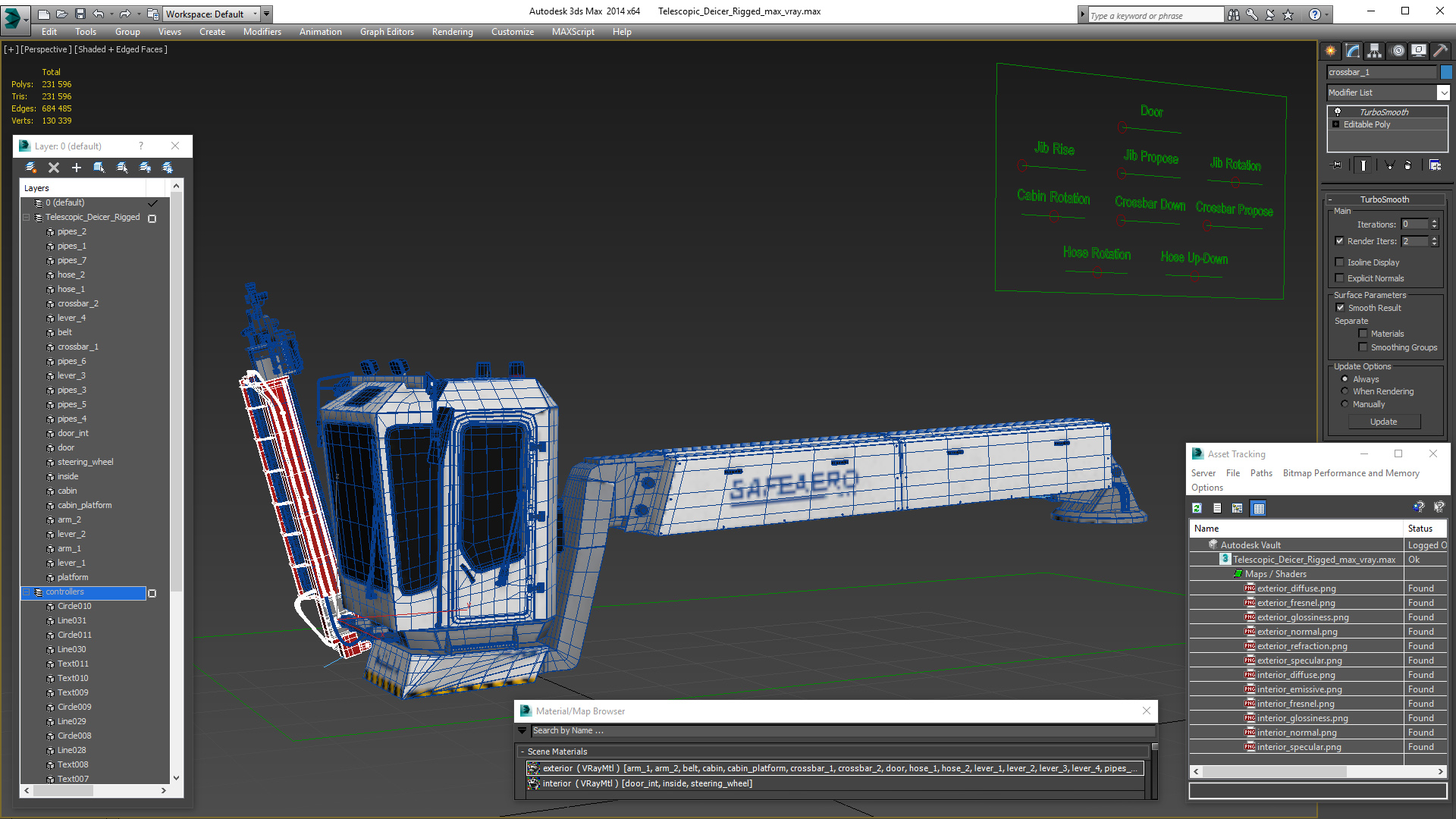The width and height of the screenshot is (1456, 819).
Task: Click the Help question mark icon
Action: pyautogui.click(x=1315, y=14)
